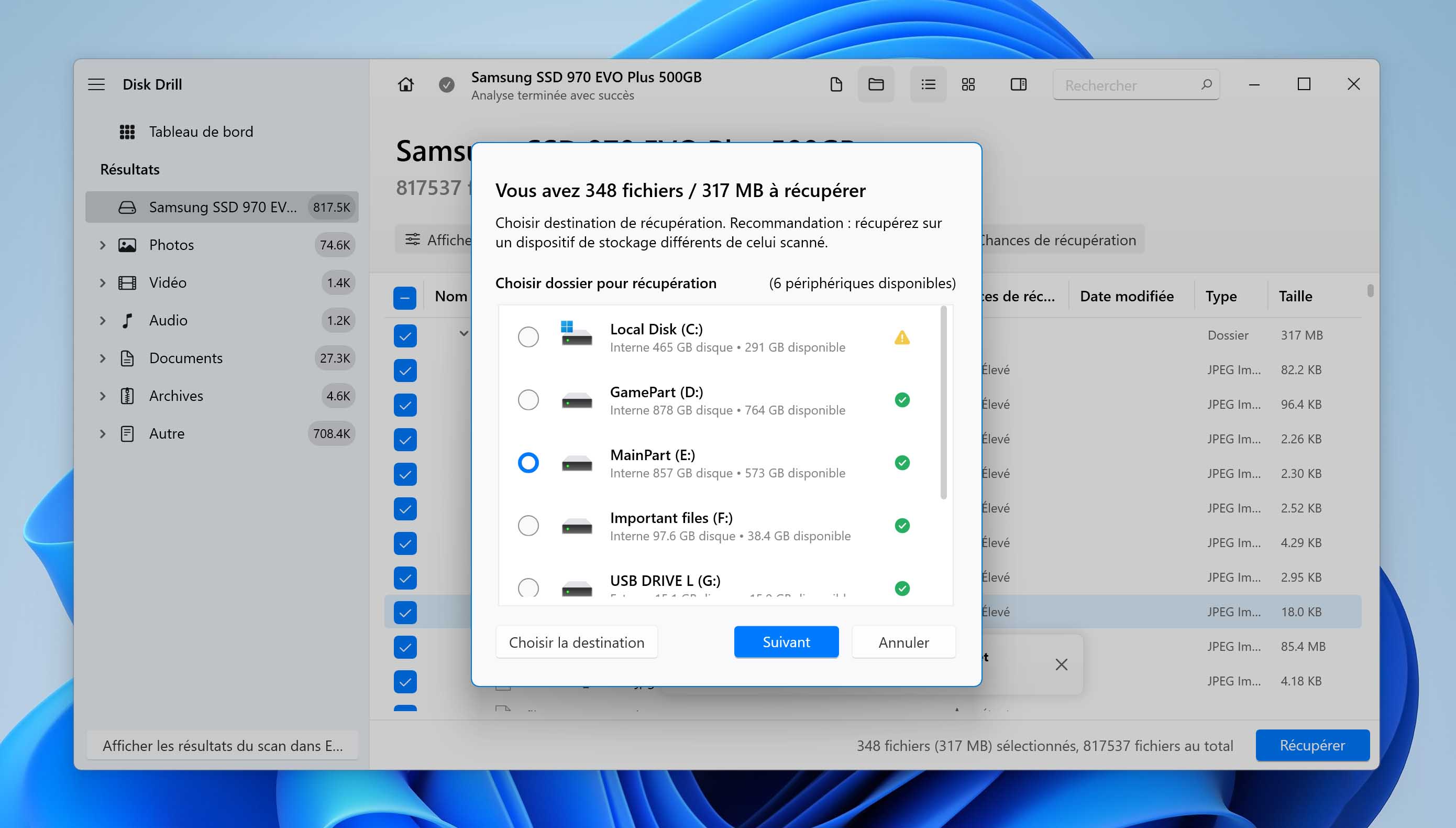Collapse the folder row chevron in file list
Image resolution: width=1456 pixels, height=828 pixels.
pyautogui.click(x=464, y=333)
